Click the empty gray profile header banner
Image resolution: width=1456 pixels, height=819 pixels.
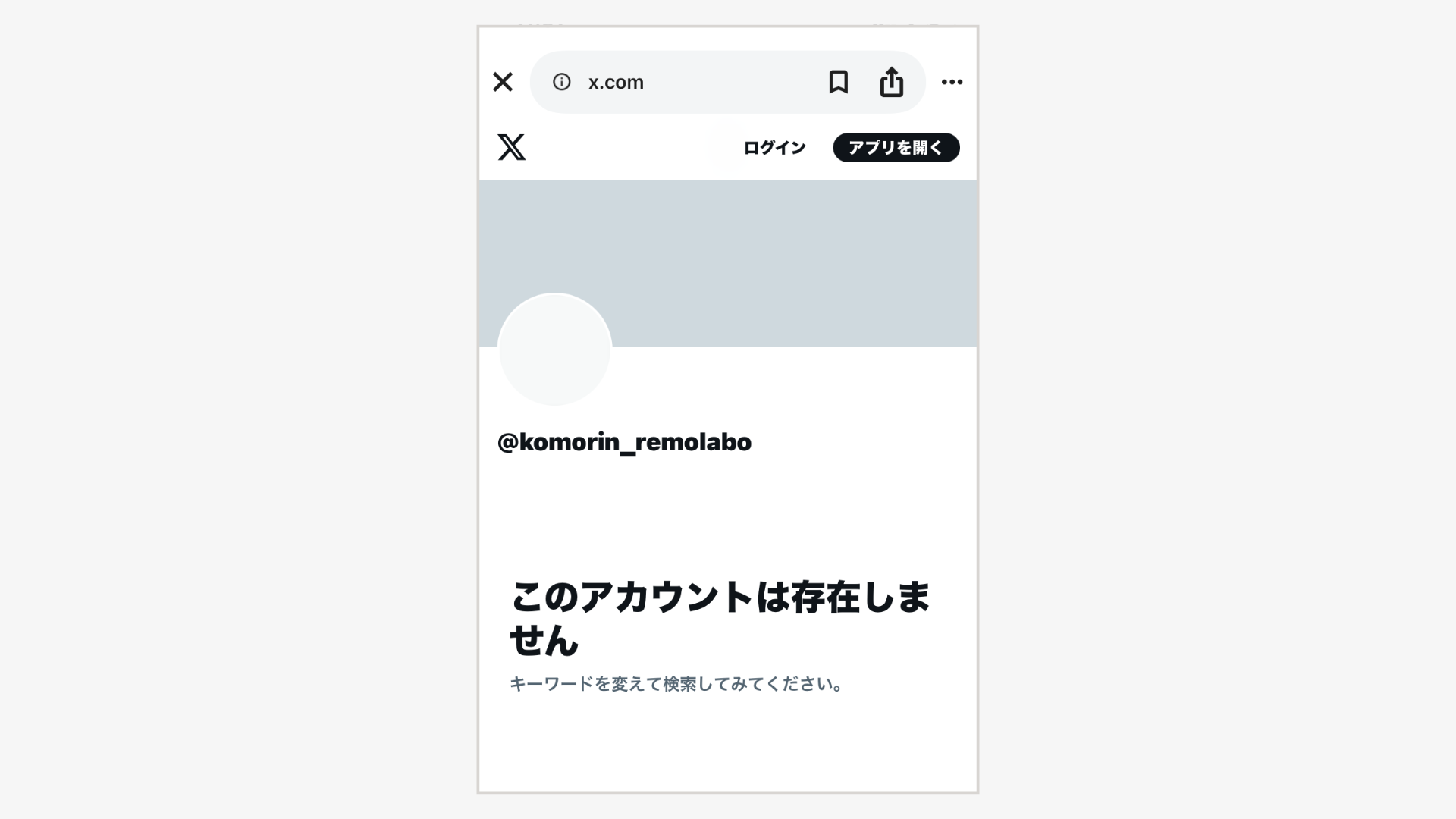728,264
